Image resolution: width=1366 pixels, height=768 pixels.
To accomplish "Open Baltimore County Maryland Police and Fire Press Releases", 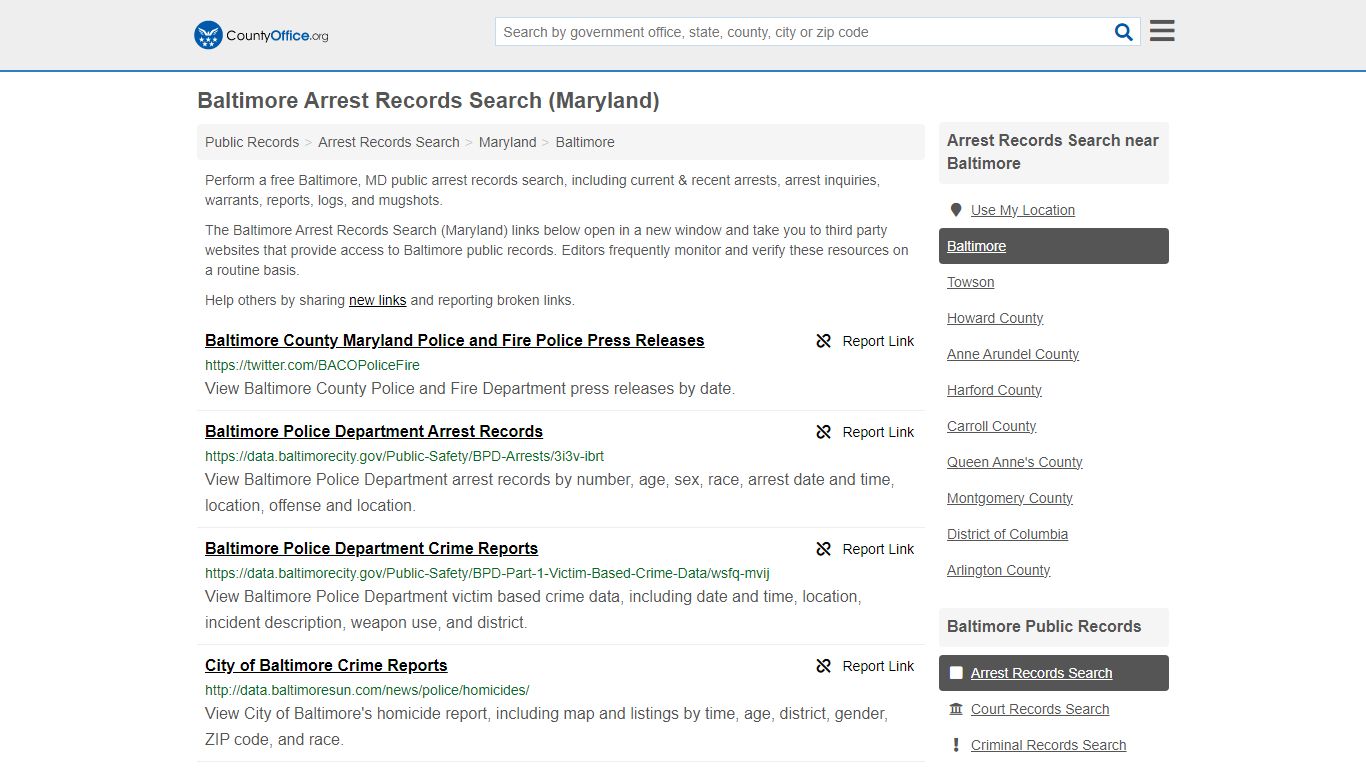I will click(455, 340).
